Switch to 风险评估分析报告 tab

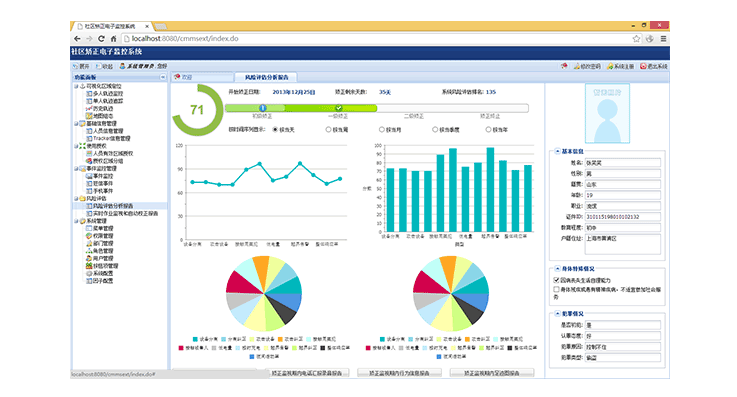(266, 77)
